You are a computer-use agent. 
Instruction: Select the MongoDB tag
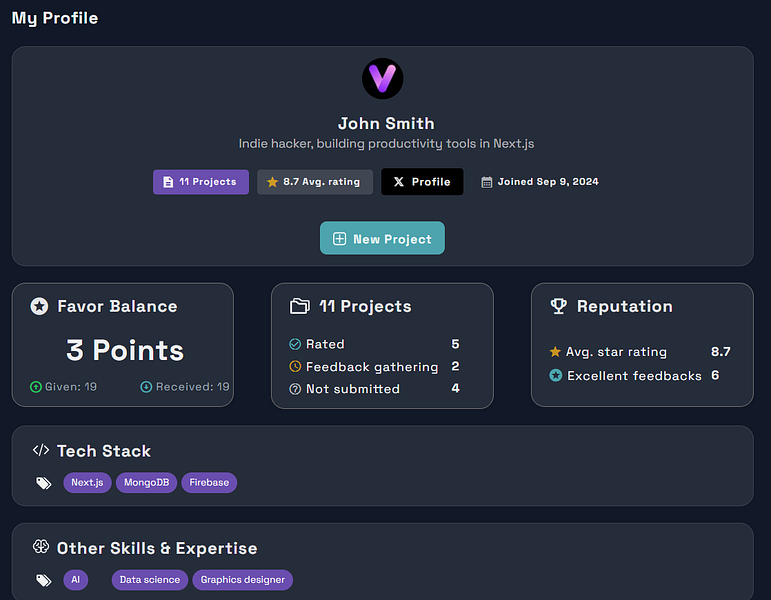tap(147, 482)
